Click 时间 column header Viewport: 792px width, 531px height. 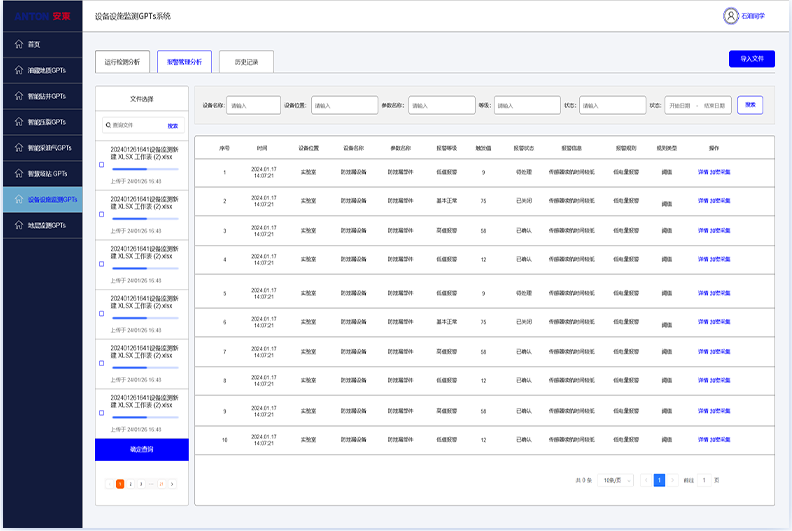[x=262, y=148]
